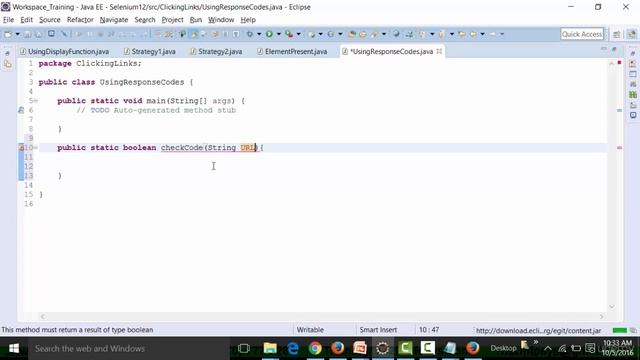Open the internal Web Browser globe icon

(396, 34)
